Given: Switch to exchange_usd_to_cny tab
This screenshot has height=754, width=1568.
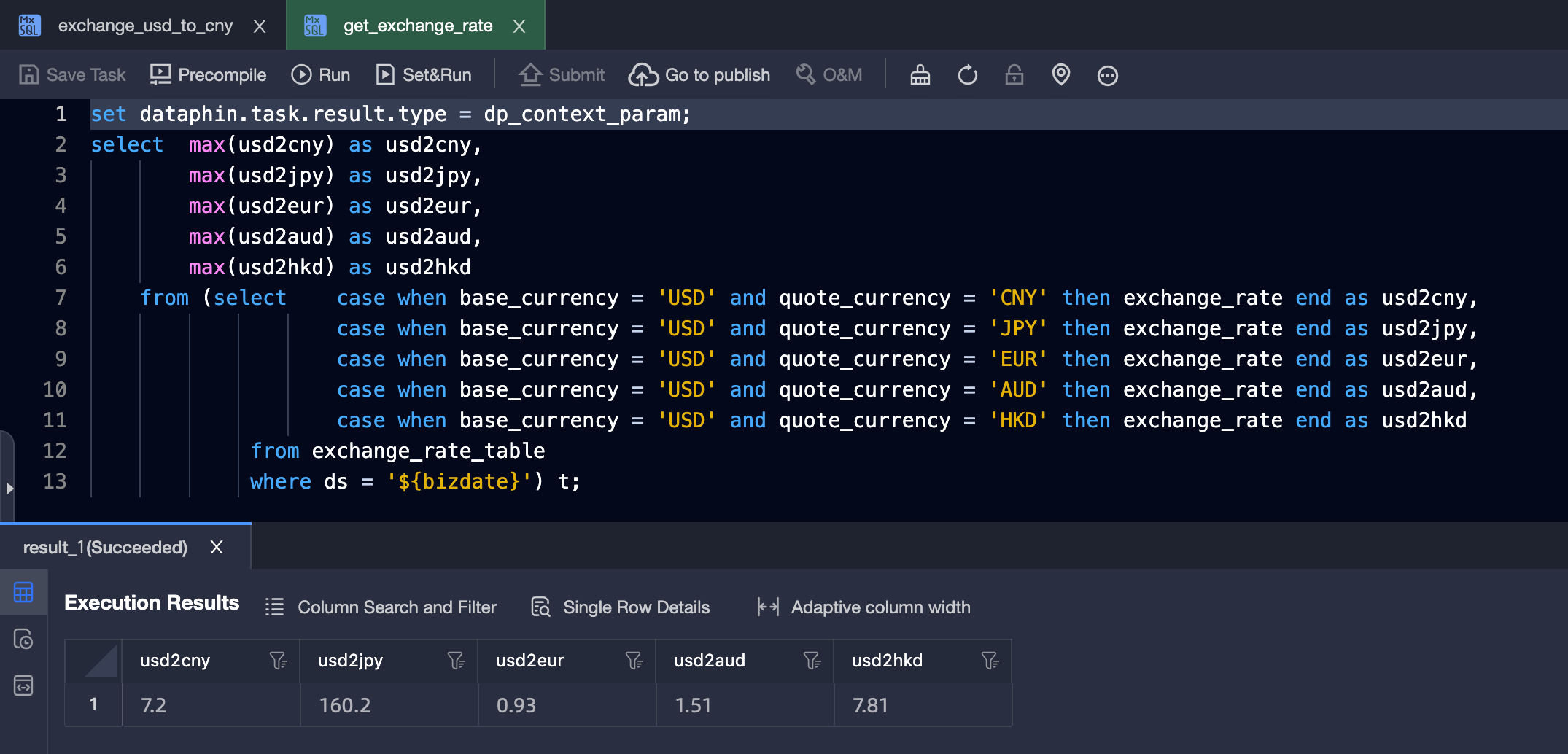Looking at the screenshot, I should pyautogui.click(x=144, y=26).
